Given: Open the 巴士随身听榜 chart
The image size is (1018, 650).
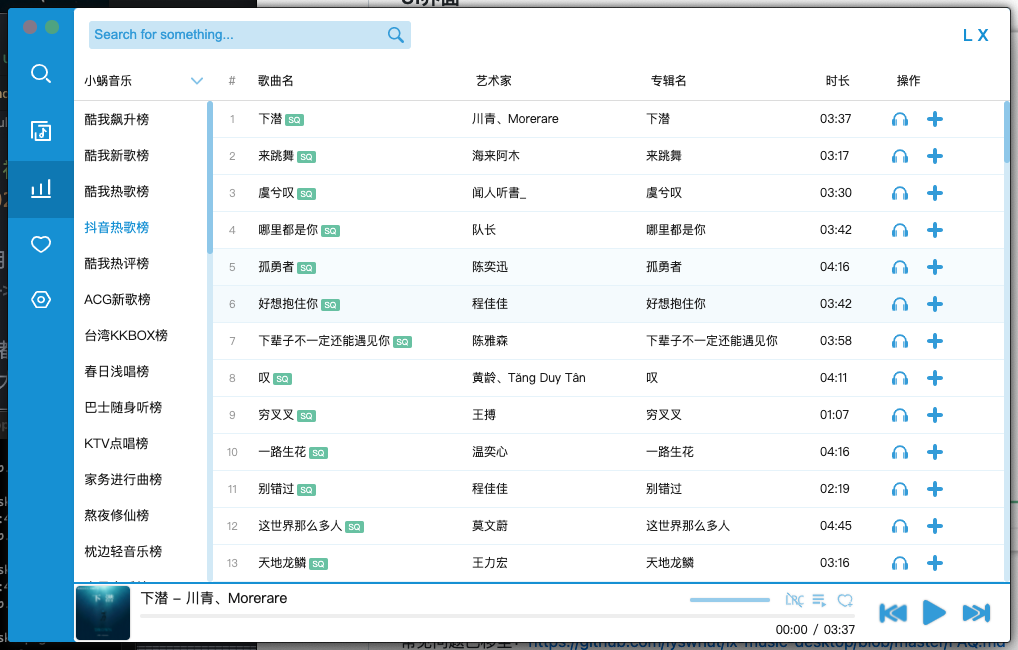Looking at the screenshot, I should (123, 408).
